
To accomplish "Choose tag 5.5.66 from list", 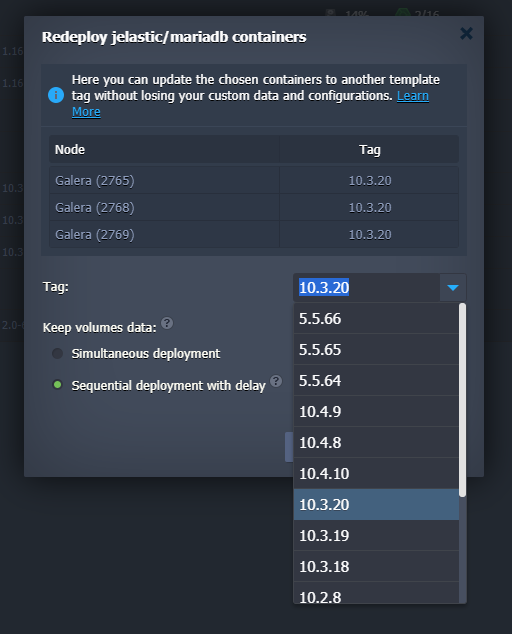I will [376, 319].
